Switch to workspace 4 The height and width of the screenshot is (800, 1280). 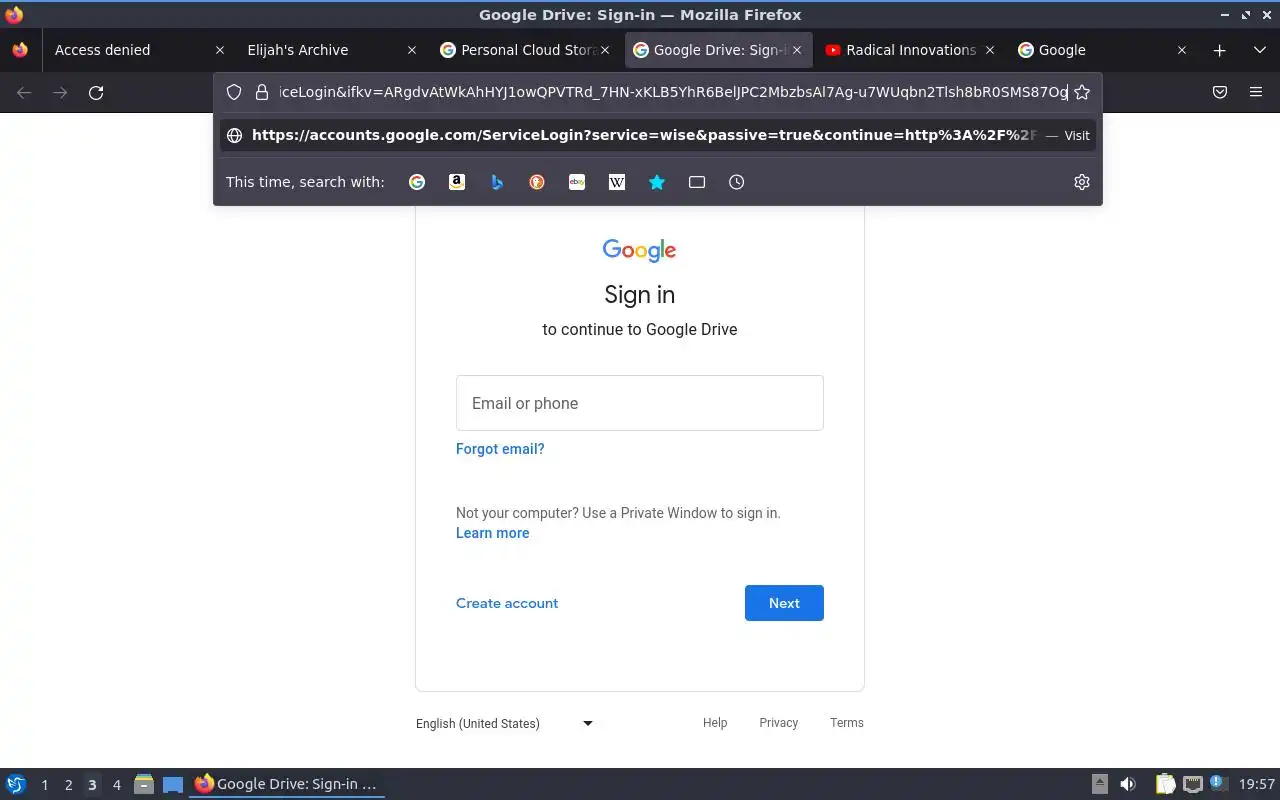click(x=116, y=785)
